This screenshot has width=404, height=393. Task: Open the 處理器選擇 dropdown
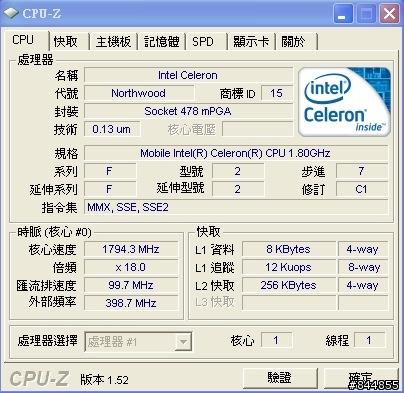click(x=138, y=341)
